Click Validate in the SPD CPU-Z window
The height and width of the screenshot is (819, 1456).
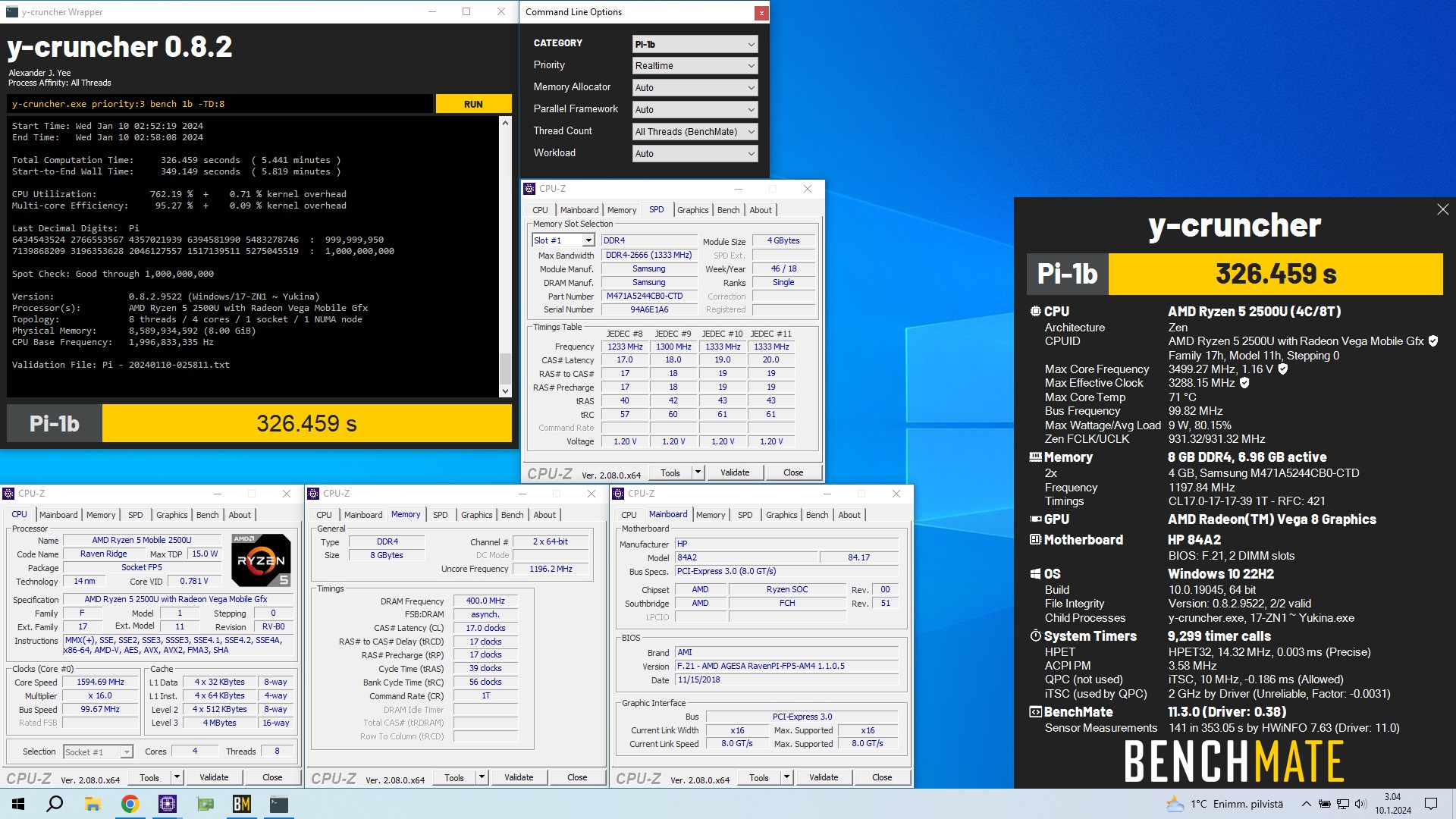pos(735,472)
